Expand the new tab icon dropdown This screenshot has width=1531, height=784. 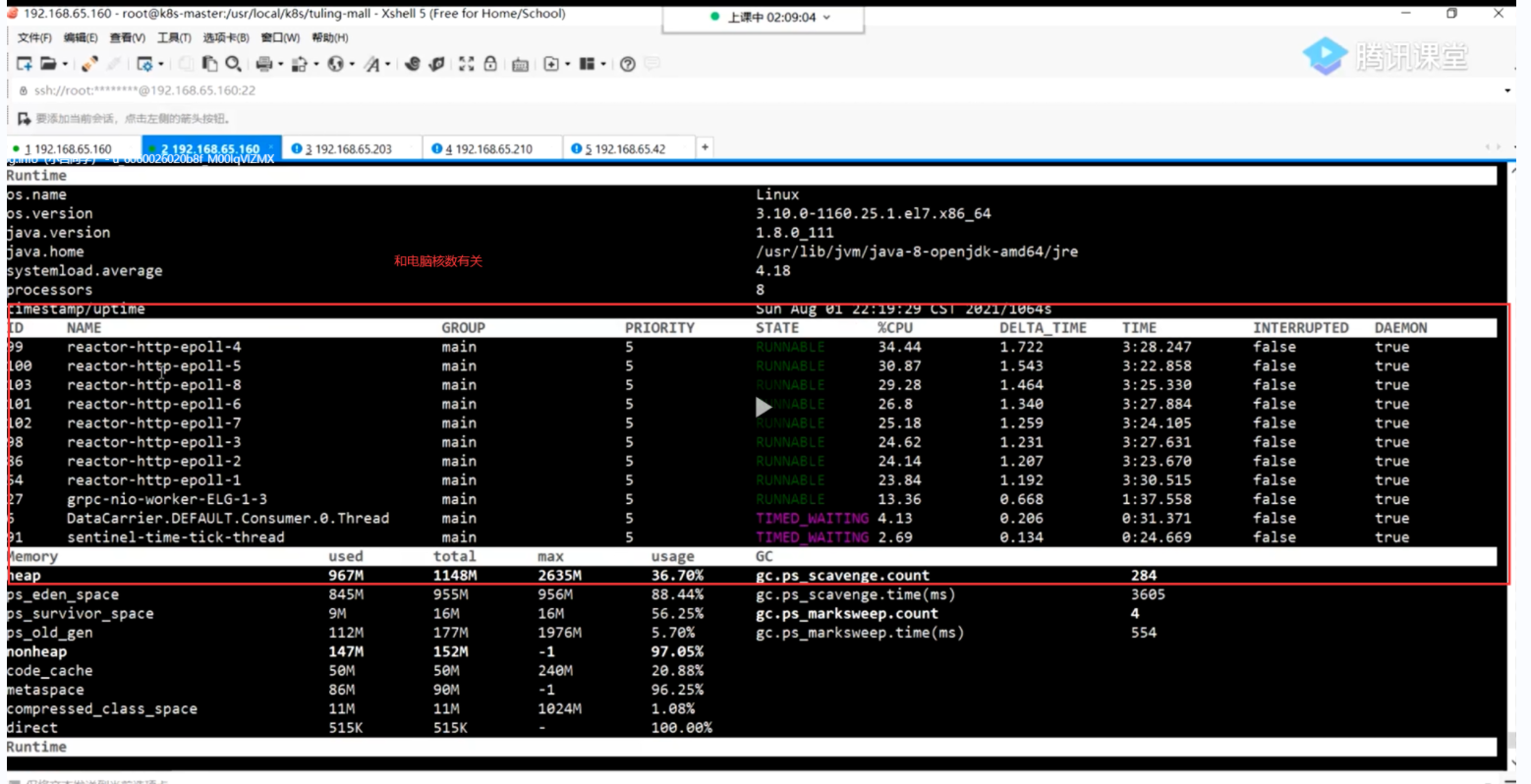point(568,64)
